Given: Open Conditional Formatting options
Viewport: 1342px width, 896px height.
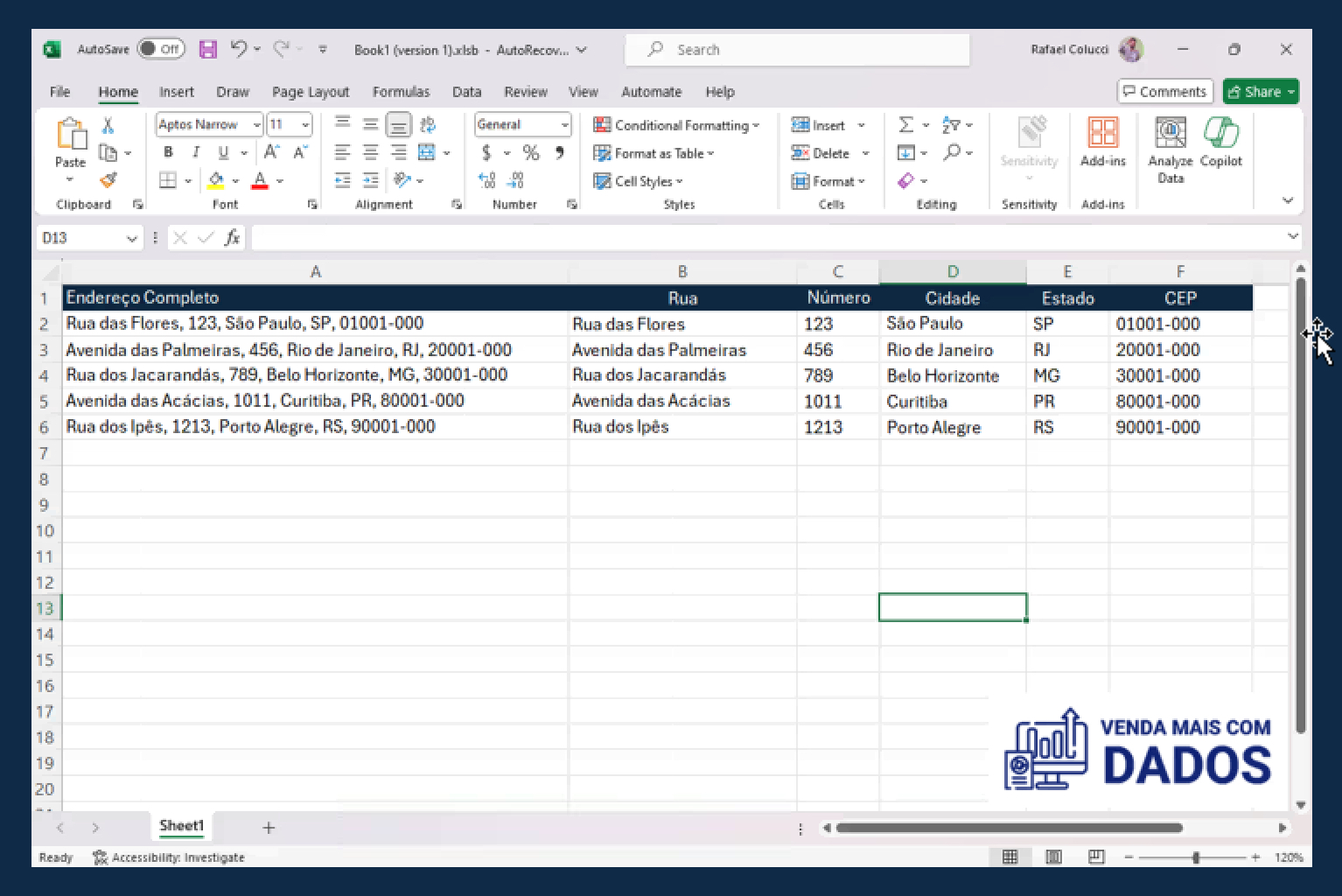Looking at the screenshot, I should (x=678, y=124).
